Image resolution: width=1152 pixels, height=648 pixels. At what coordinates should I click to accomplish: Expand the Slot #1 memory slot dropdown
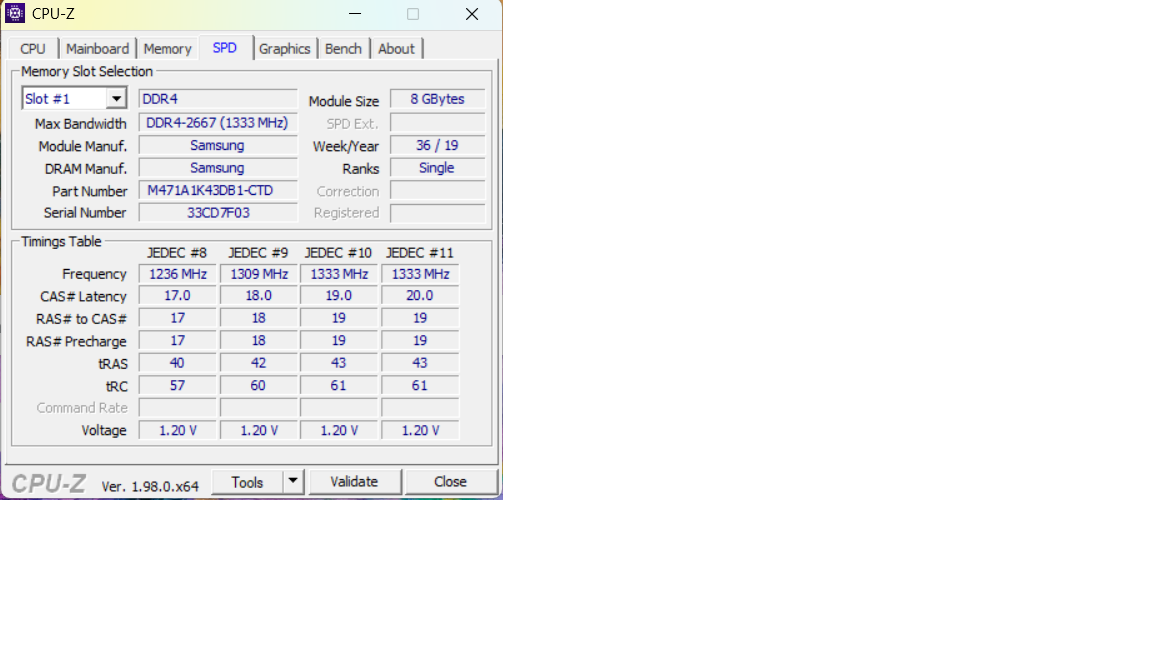pyautogui.click(x=116, y=99)
